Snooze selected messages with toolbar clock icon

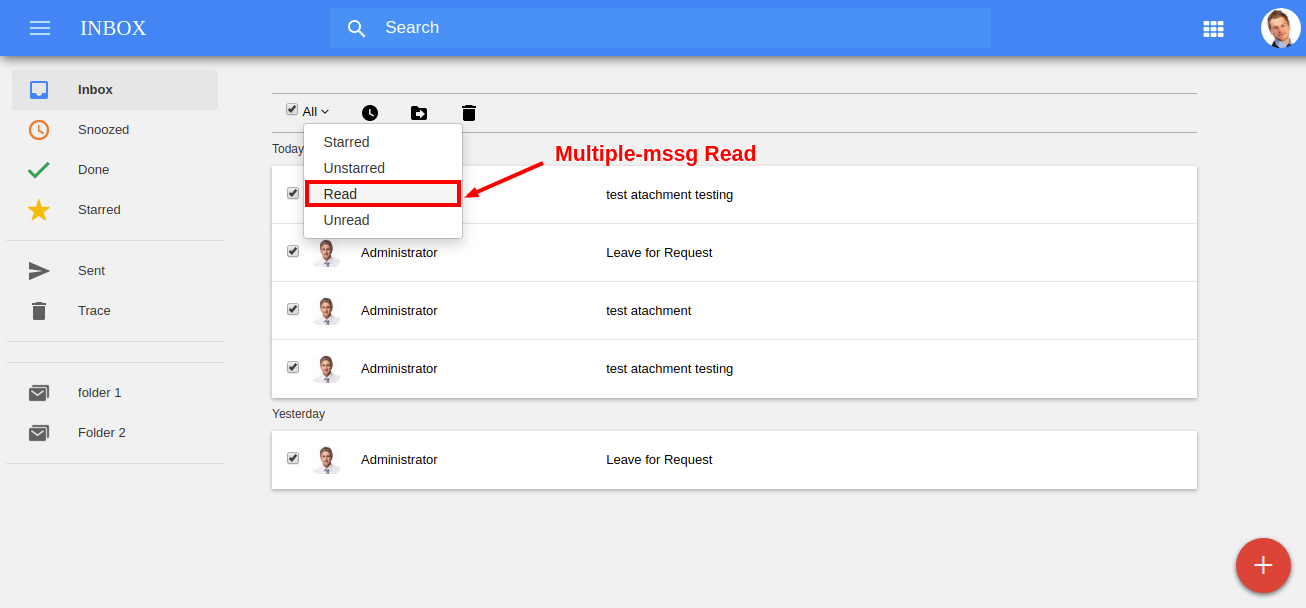370,113
